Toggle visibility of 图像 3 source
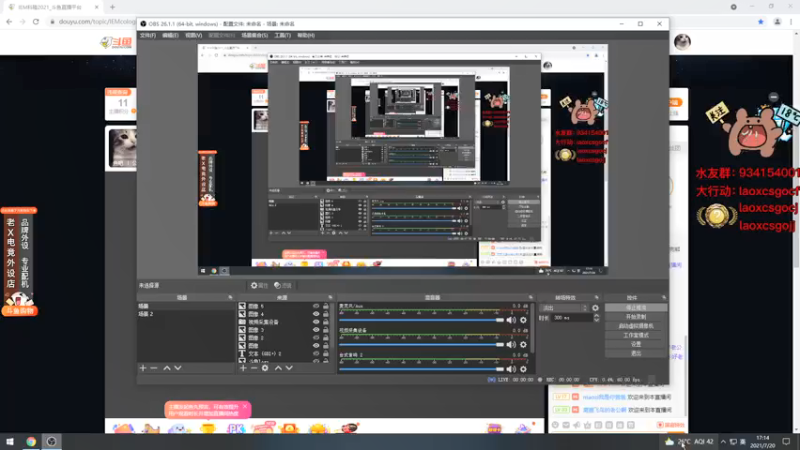Screen dimensions: 800x450 316,330
